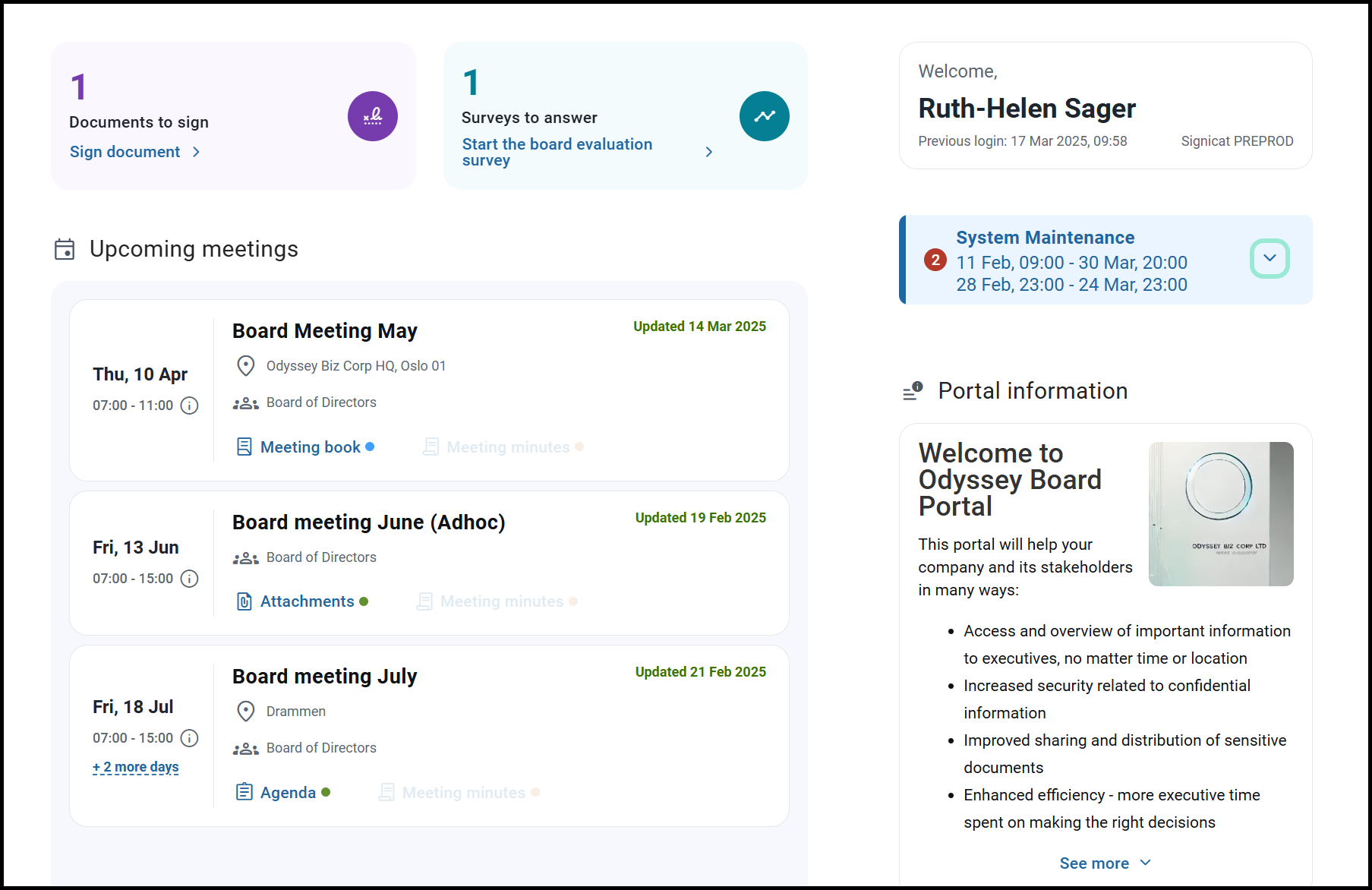
Task: Click the info icon for the July meeting time
Action: pyautogui.click(x=189, y=737)
